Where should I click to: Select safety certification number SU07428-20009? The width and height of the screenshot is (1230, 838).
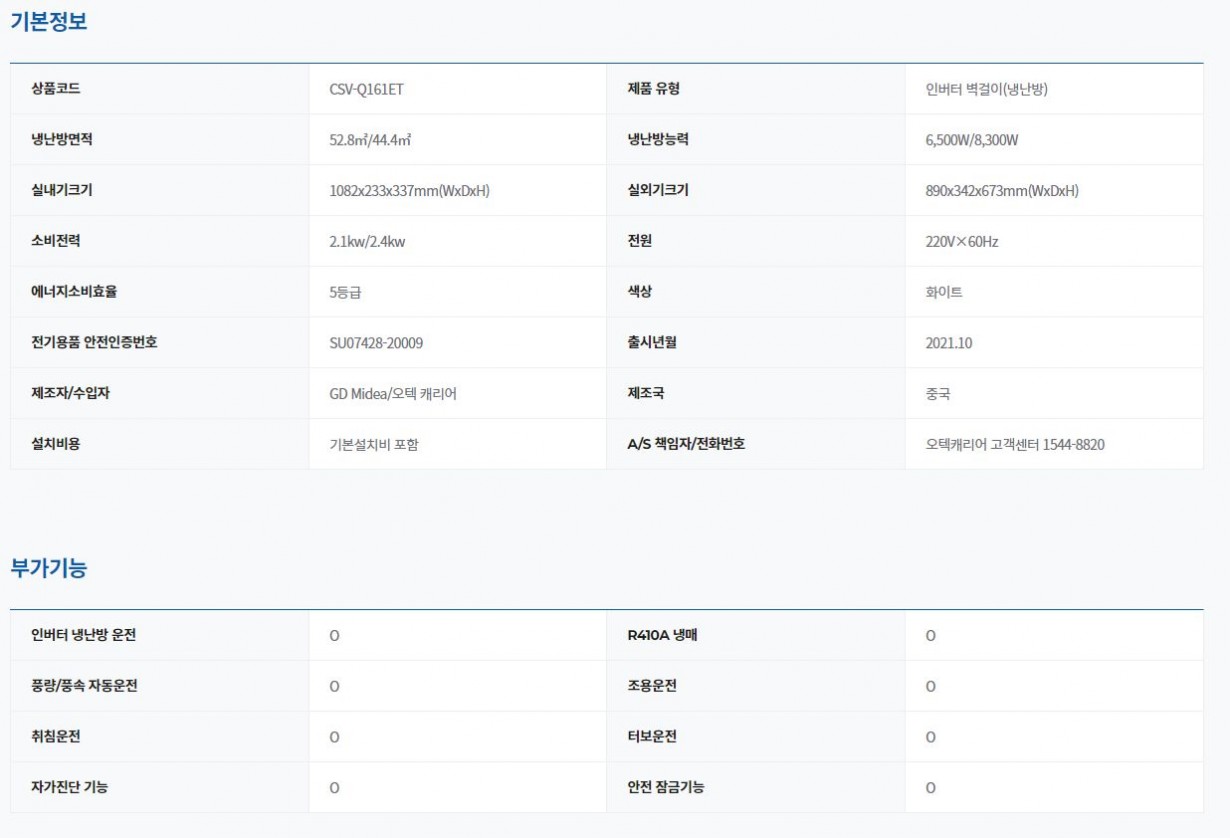pyautogui.click(x=376, y=343)
